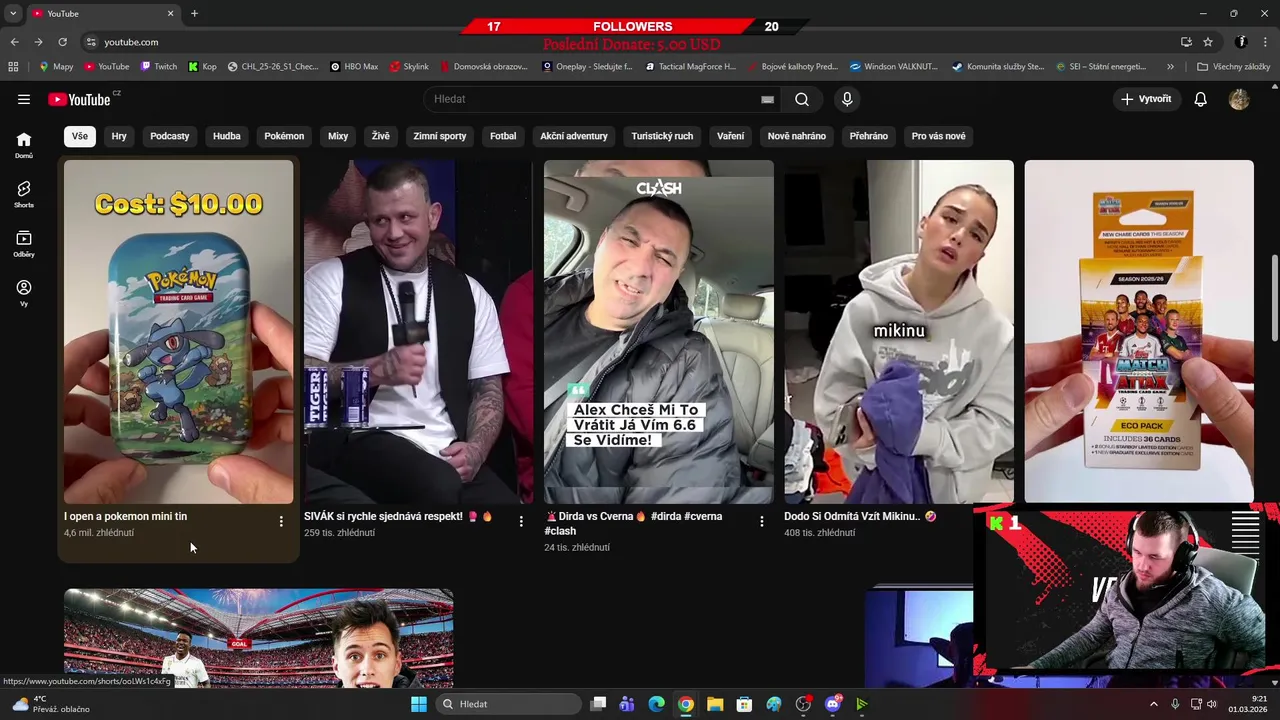Open the HBO Max bookmark

354,67
